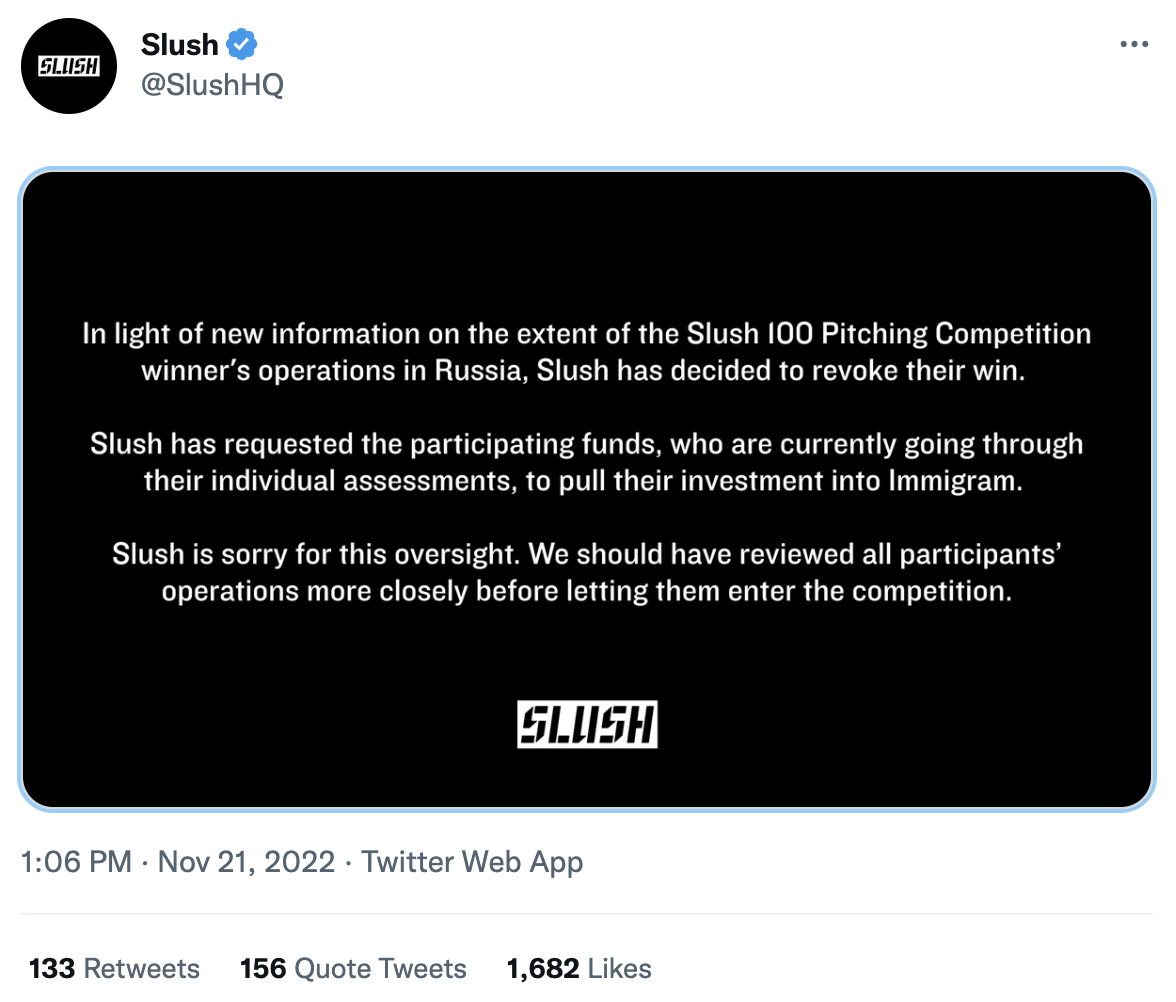Click the Slush logo inside the image
The height and width of the screenshot is (1002, 1176).
(x=587, y=724)
